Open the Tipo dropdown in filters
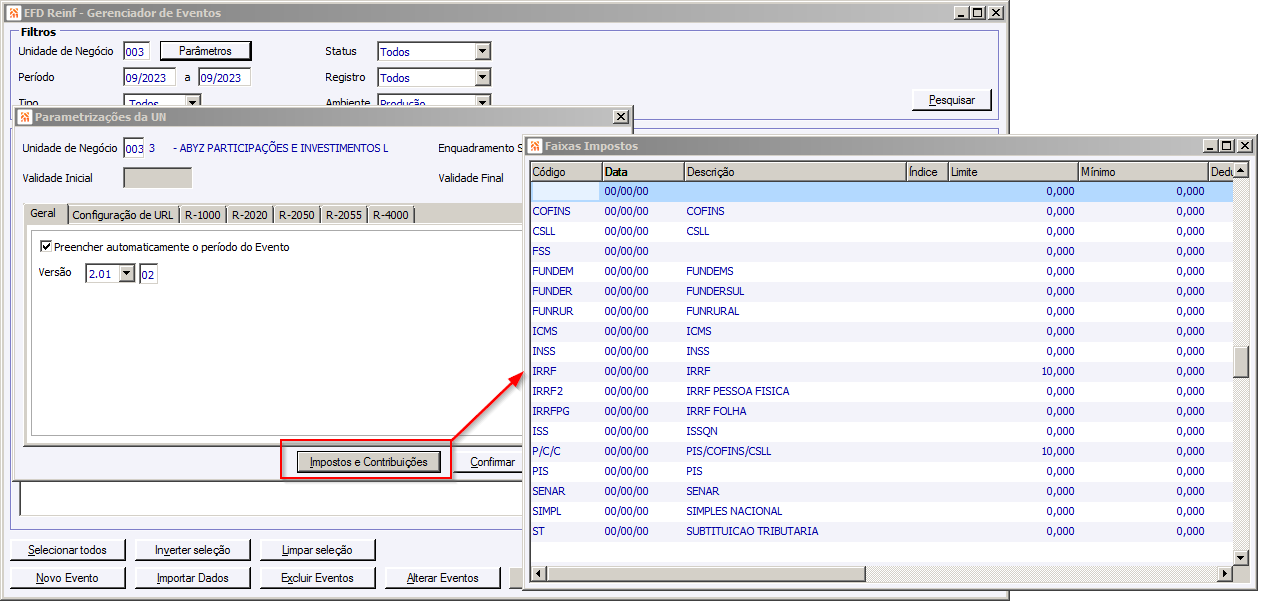This screenshot has width=1265, height=608. (x=193, y=102)
